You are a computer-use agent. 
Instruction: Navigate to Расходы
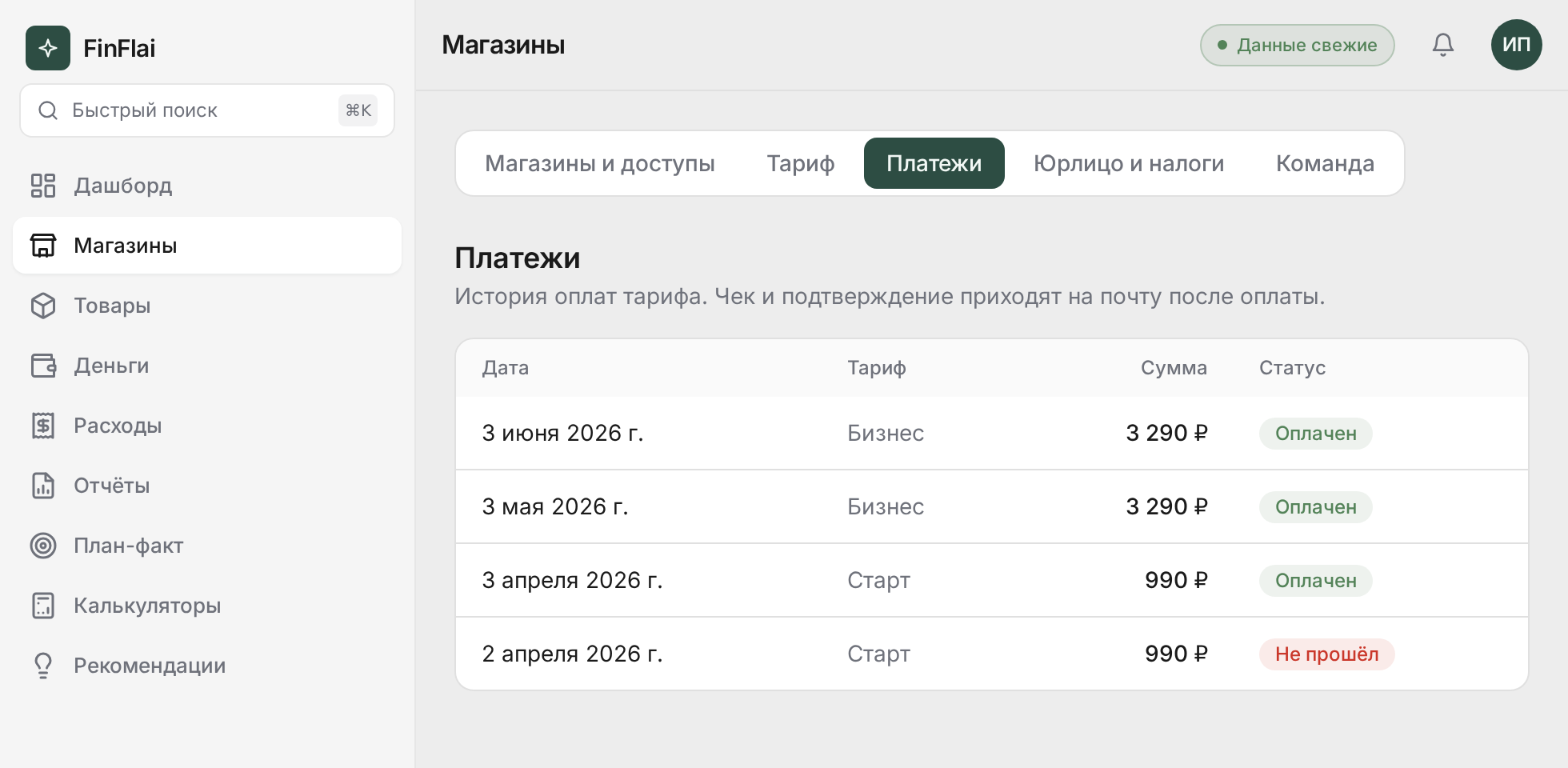207,426
